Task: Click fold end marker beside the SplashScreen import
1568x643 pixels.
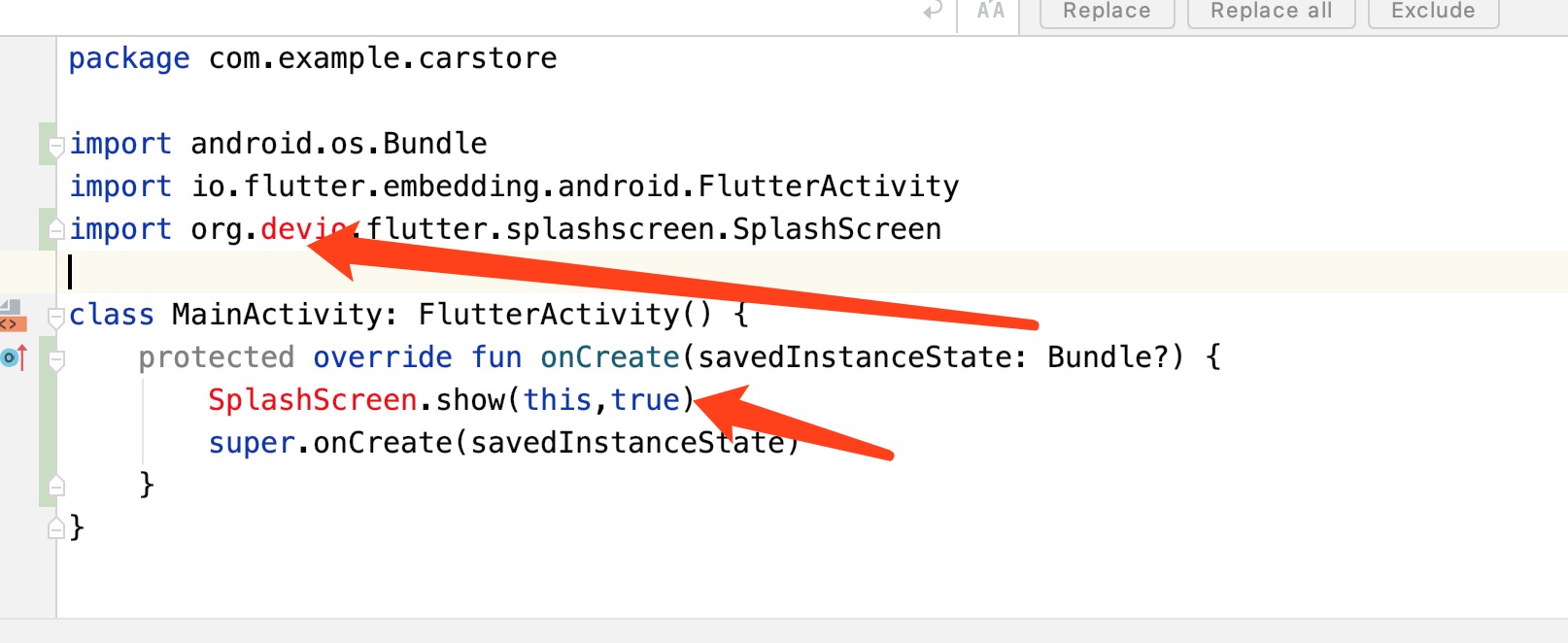Action: pyautogui.click(x=56, y=230)
